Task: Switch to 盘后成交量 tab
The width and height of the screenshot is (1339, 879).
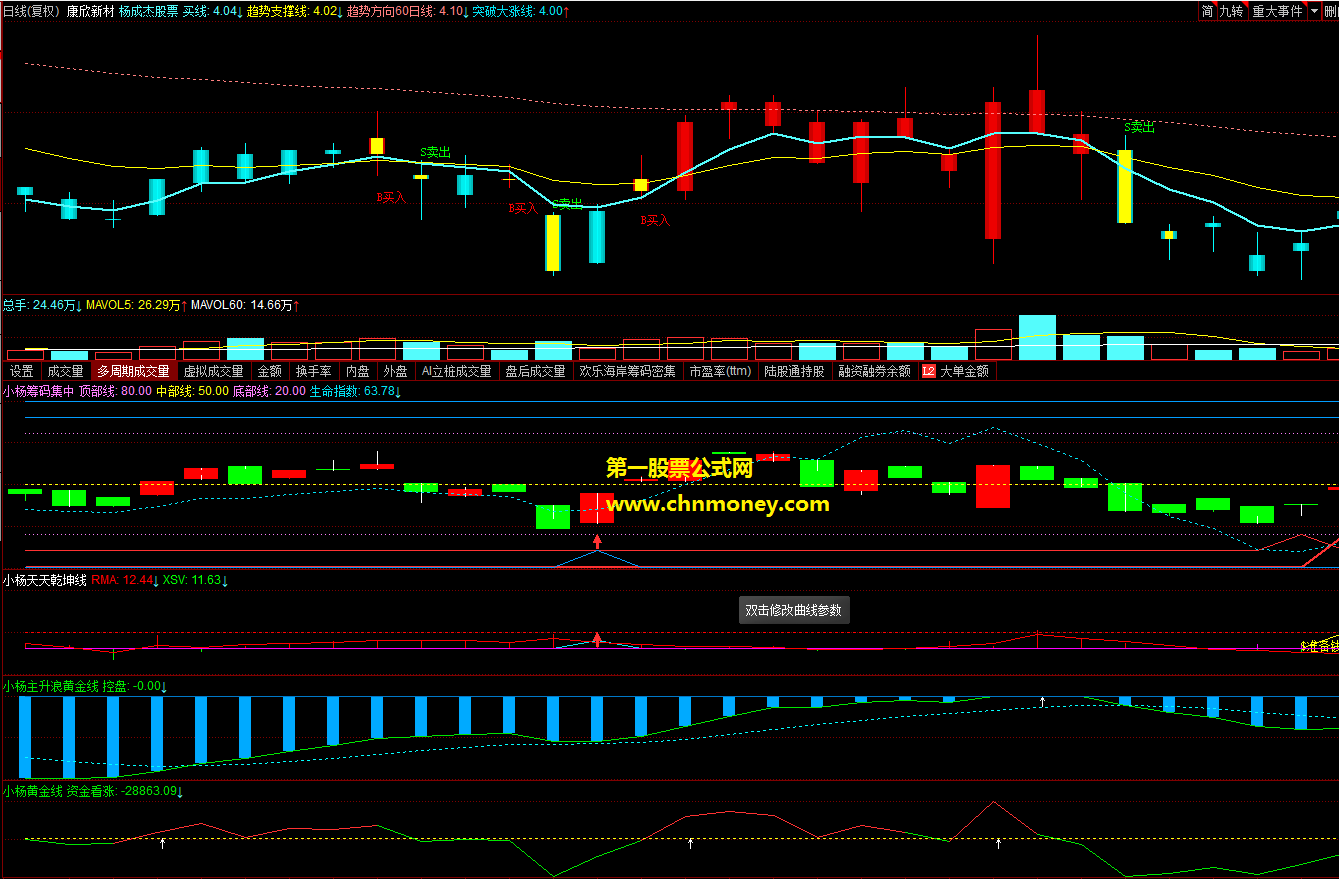Action: click(535, 371)
